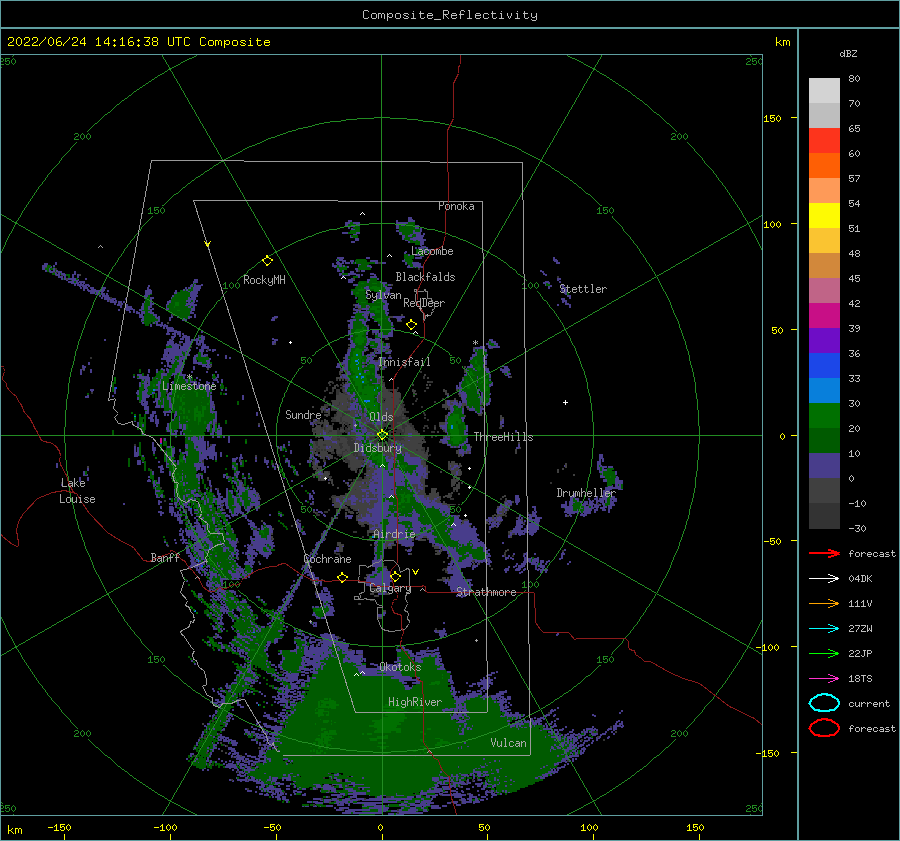
Task: Click the Cochrane label
Action: point(327,559)
